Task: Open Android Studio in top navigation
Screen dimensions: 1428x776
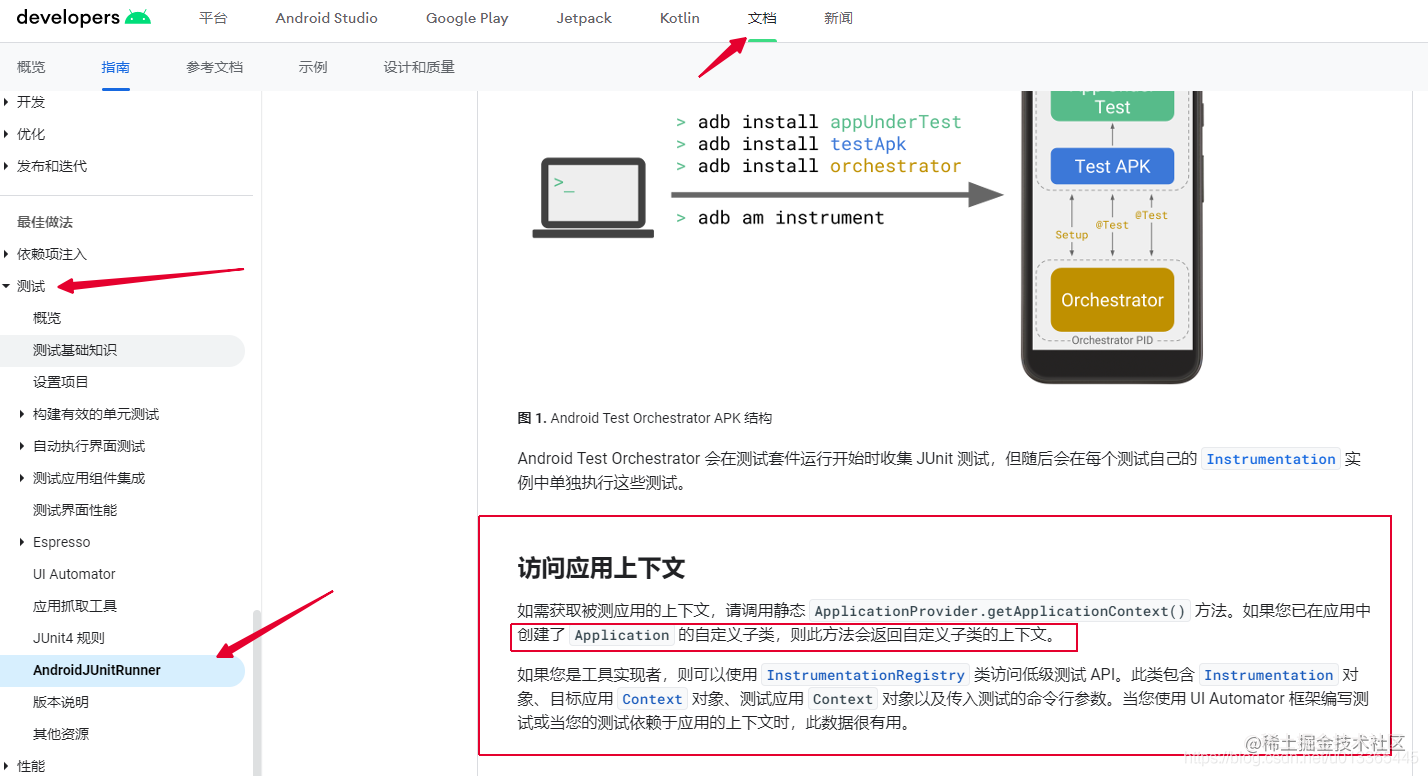Action: click(x=327, y=18)
